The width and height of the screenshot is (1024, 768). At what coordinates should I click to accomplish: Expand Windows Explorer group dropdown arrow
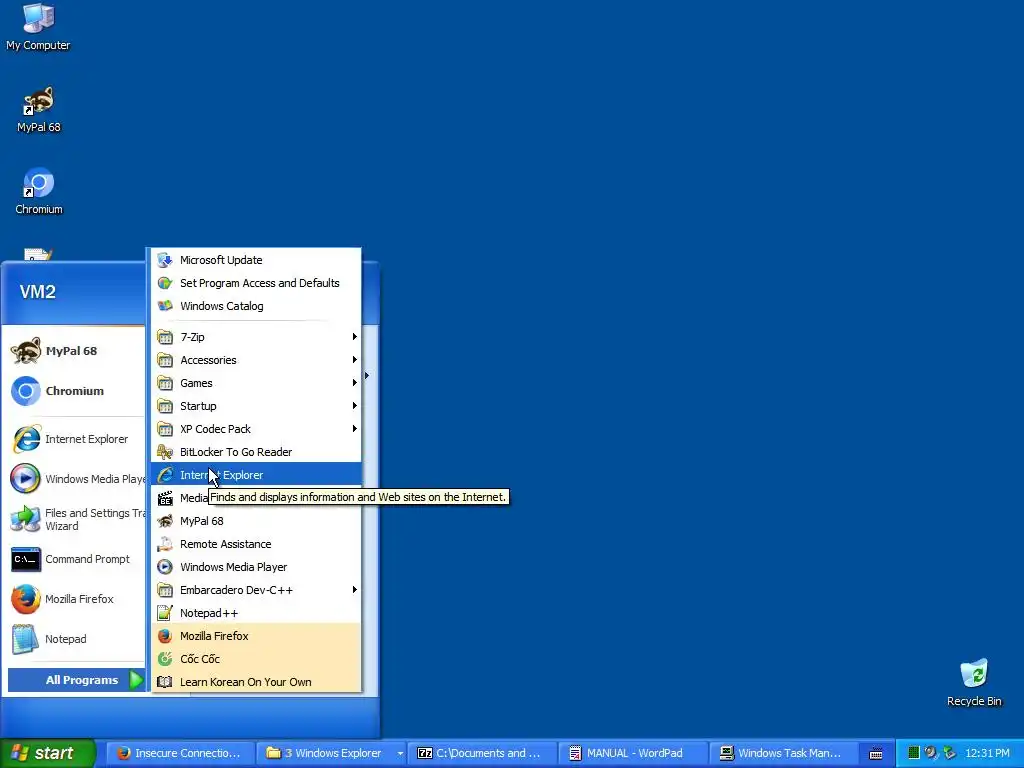coord(400,754)
